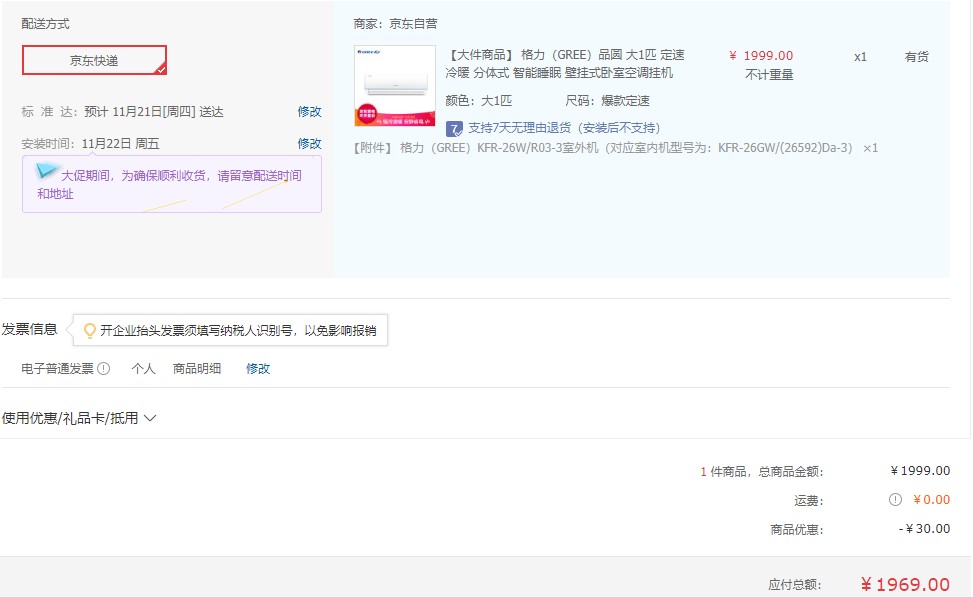Click the 商品明细 invoice content text

[197, 369]
